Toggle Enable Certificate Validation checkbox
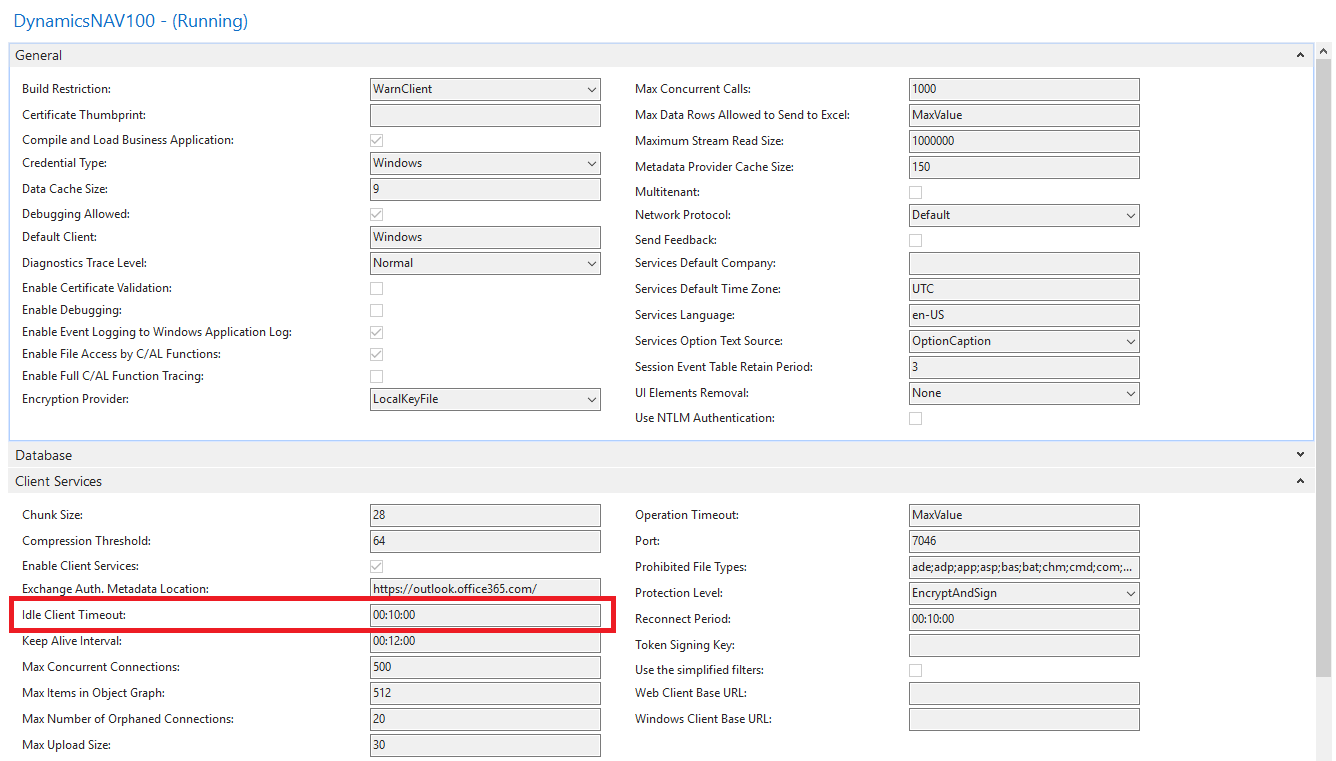The image size is (1336, 761). coord(377,288)
